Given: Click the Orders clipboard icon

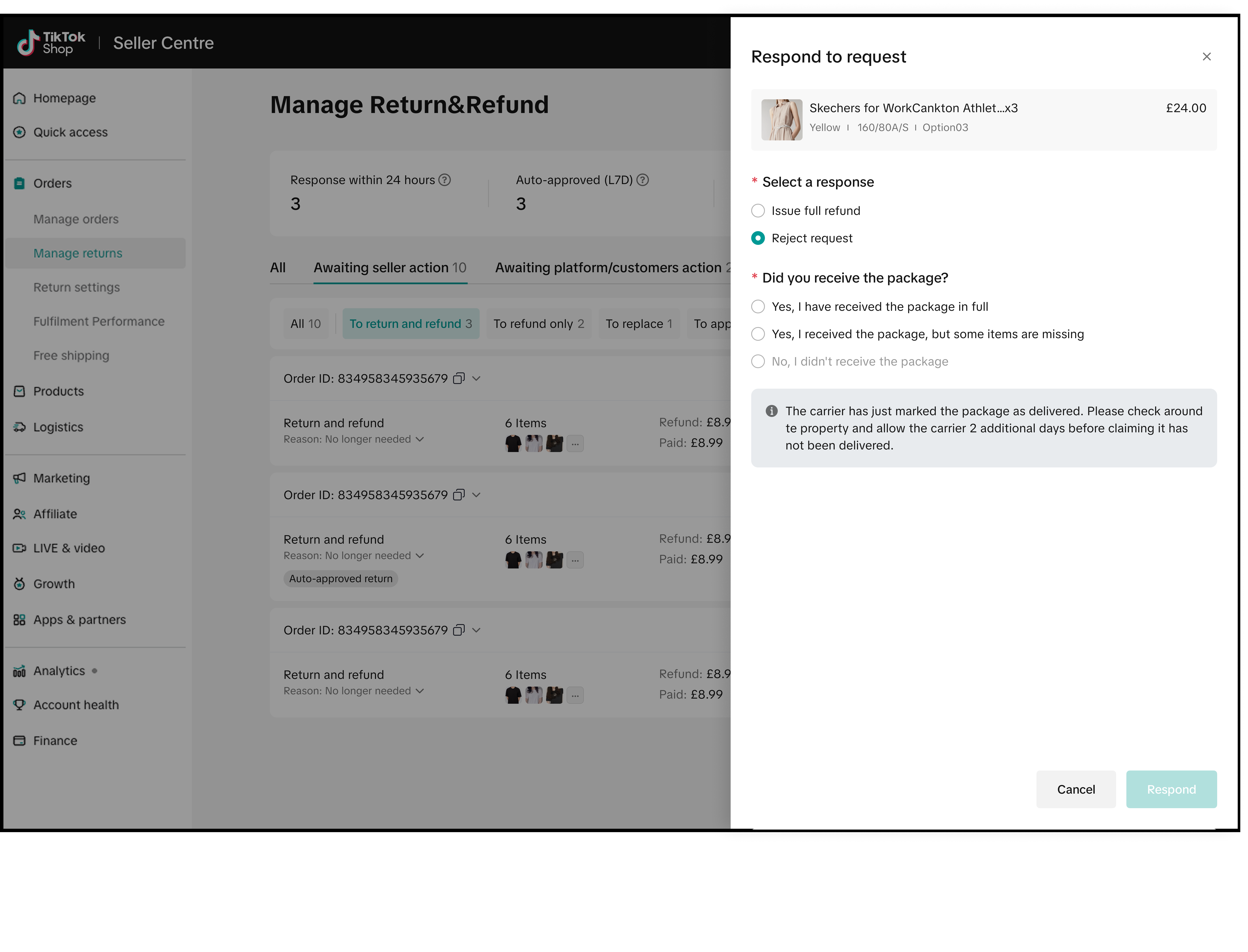Looking at the screenshot, I should 19,183.
